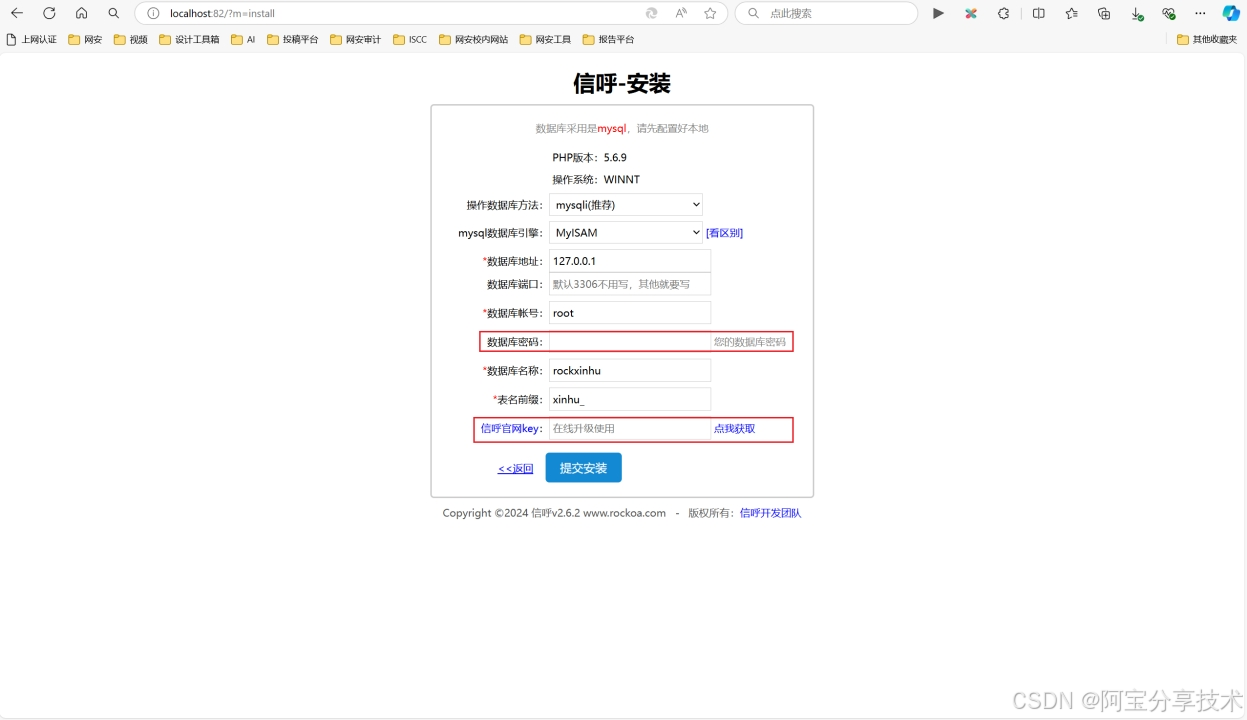Toggle split screen view icon
Screen dimensions: 1247x720
coord(1039,14)
